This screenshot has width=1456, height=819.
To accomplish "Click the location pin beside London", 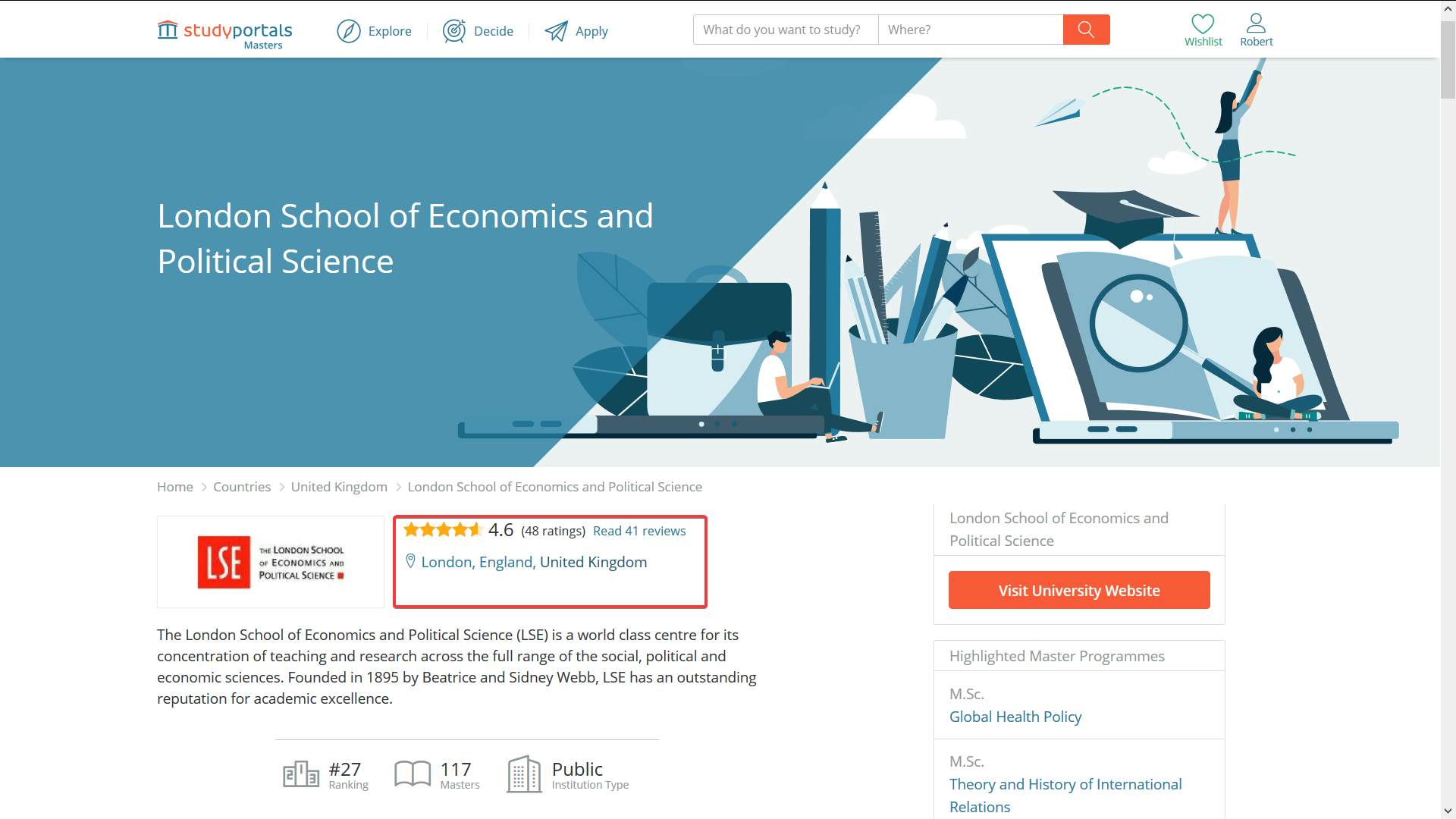I will click(410, 562).
